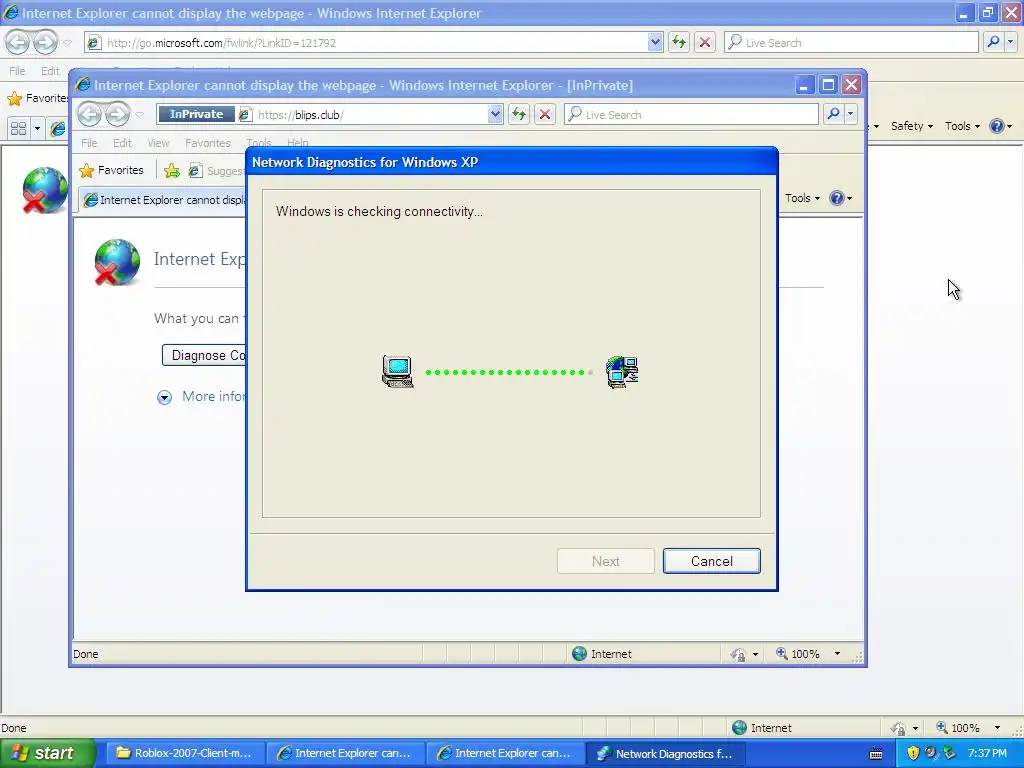Open View menu in InPrivate window
The width and height of the screenshot is (1024, 768).
pos(158,143)
